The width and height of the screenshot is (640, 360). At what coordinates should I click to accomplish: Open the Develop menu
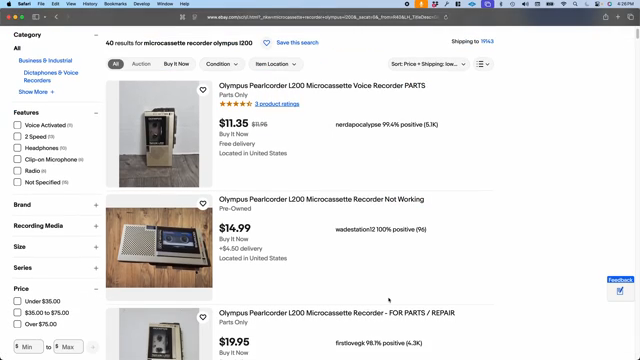(x=142, y=4)
